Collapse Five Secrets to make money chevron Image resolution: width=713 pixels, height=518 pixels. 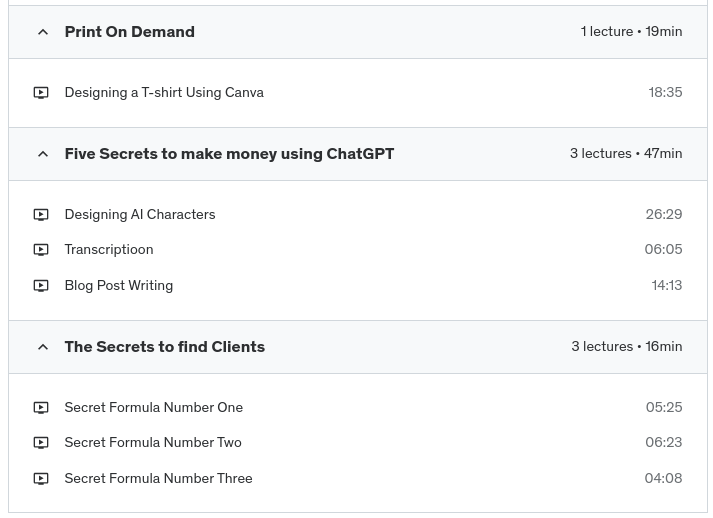pyautogui.click(x=43, y=154)
